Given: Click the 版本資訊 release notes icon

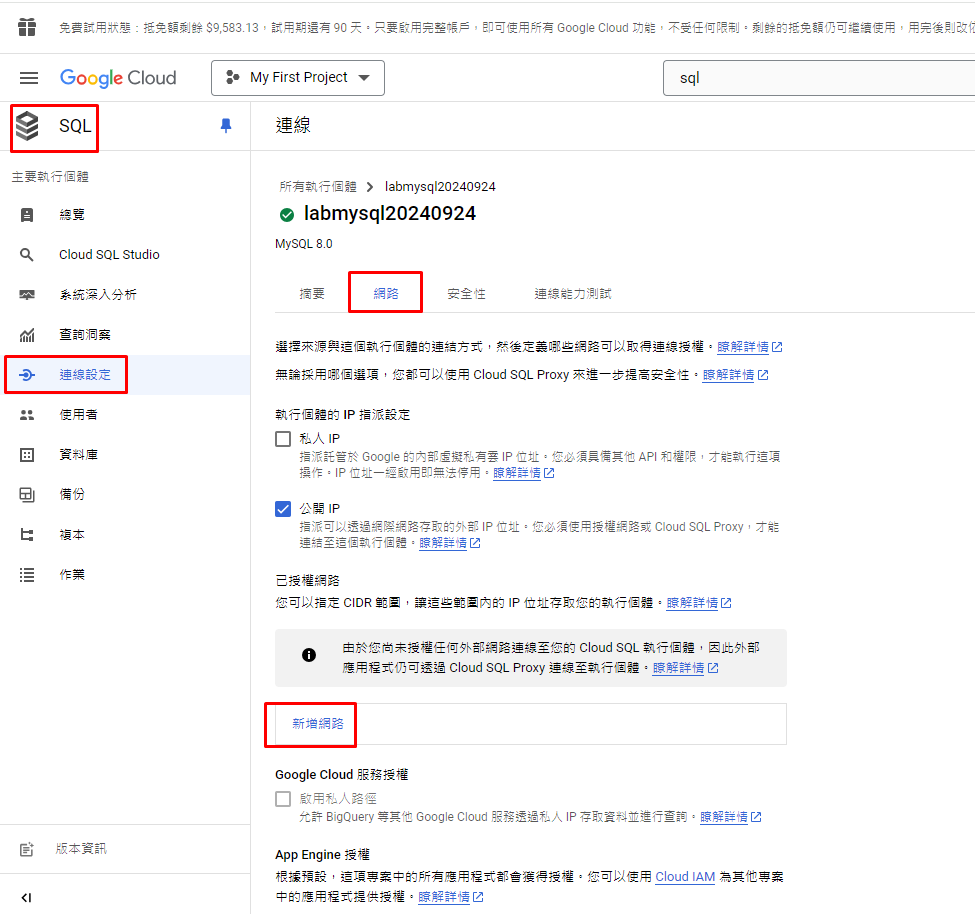Looking at the screenshot, I should click(x=27, y=849).
